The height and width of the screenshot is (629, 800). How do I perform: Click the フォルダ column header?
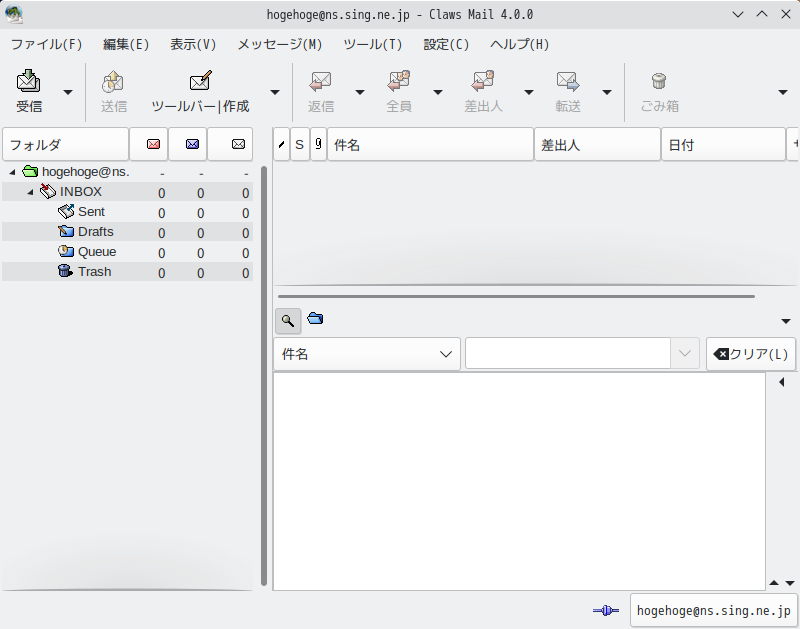(x=65, y=145)
